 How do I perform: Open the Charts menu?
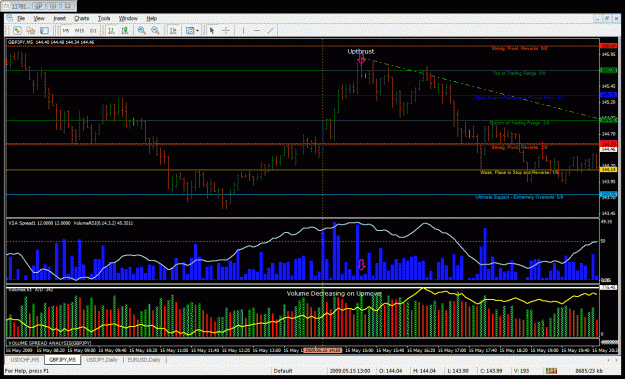(82, 18)
